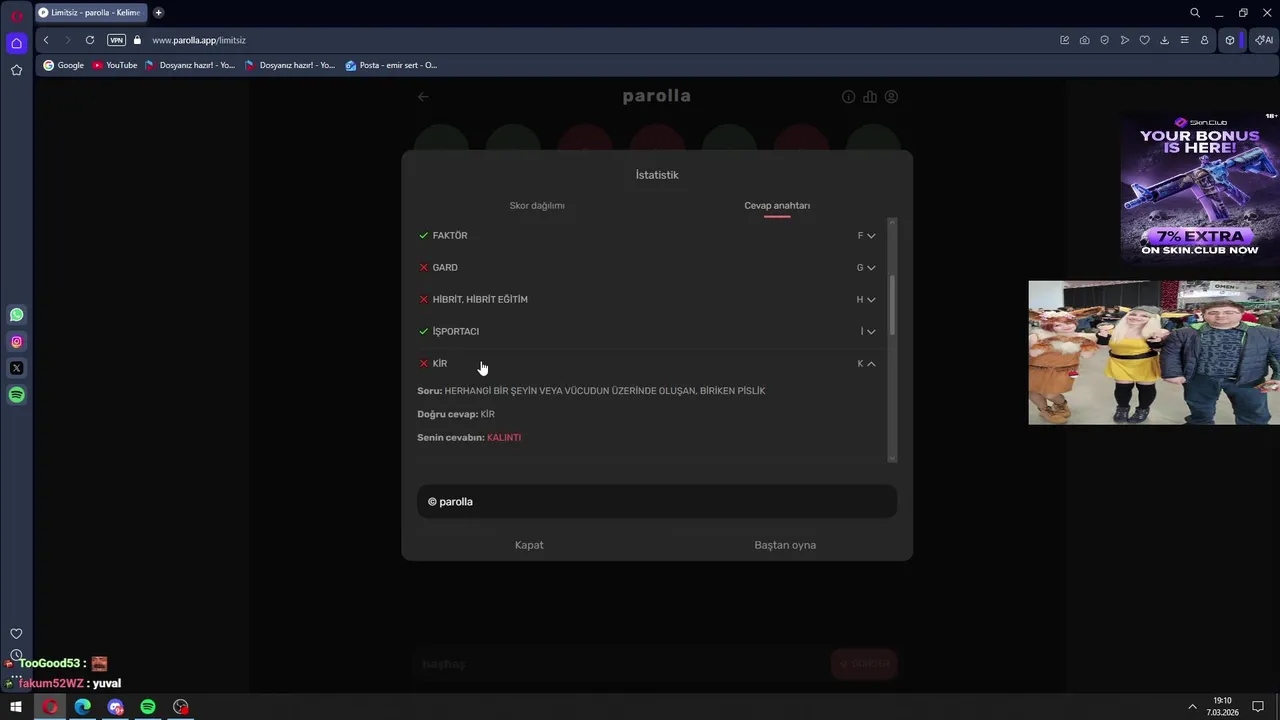Select the Cevap anahtarı tab
This screenshot has height=720, width=1280.
tap(777, 206)
